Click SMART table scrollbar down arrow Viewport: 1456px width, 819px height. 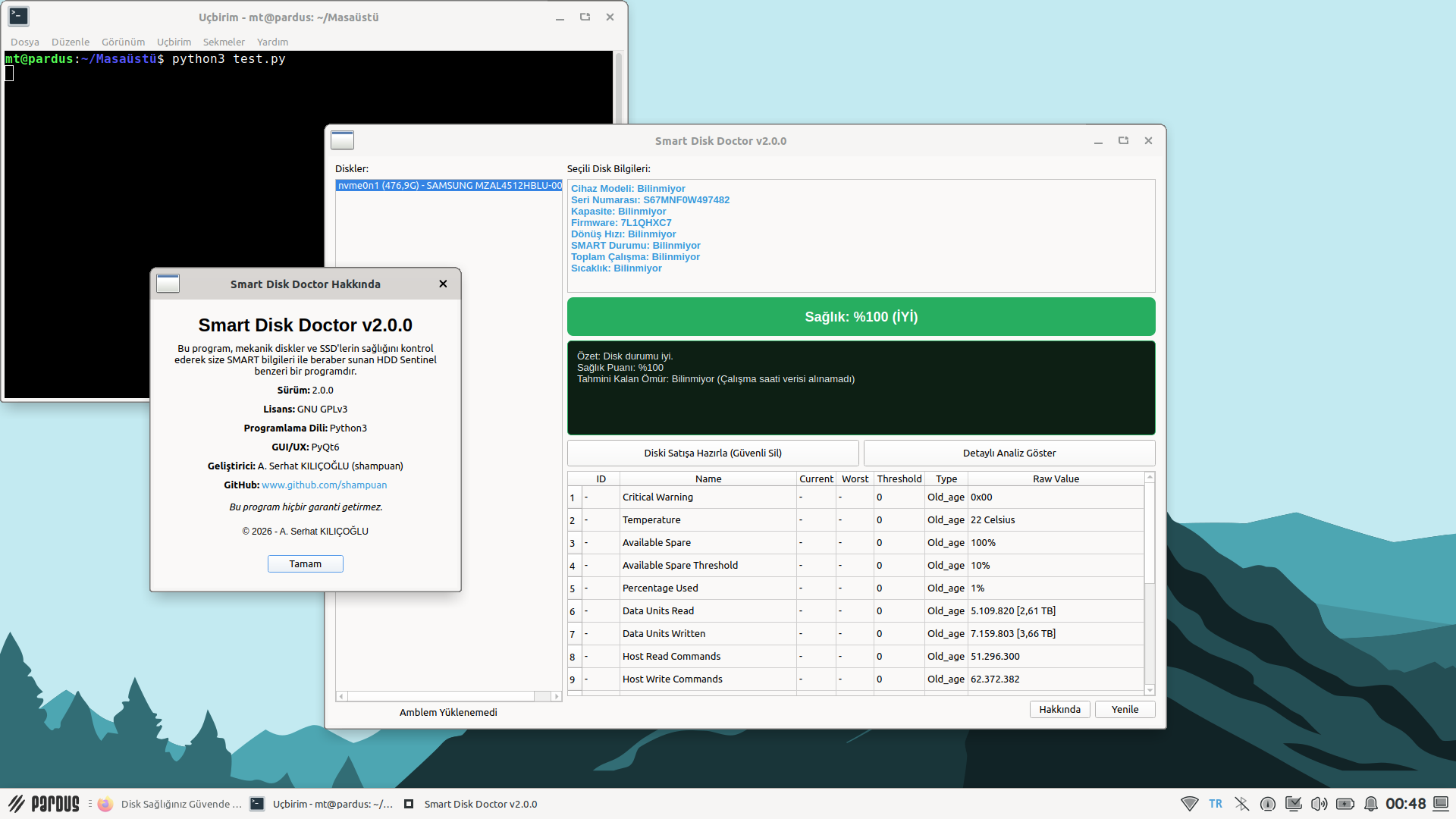click(x=1150, y=690)
